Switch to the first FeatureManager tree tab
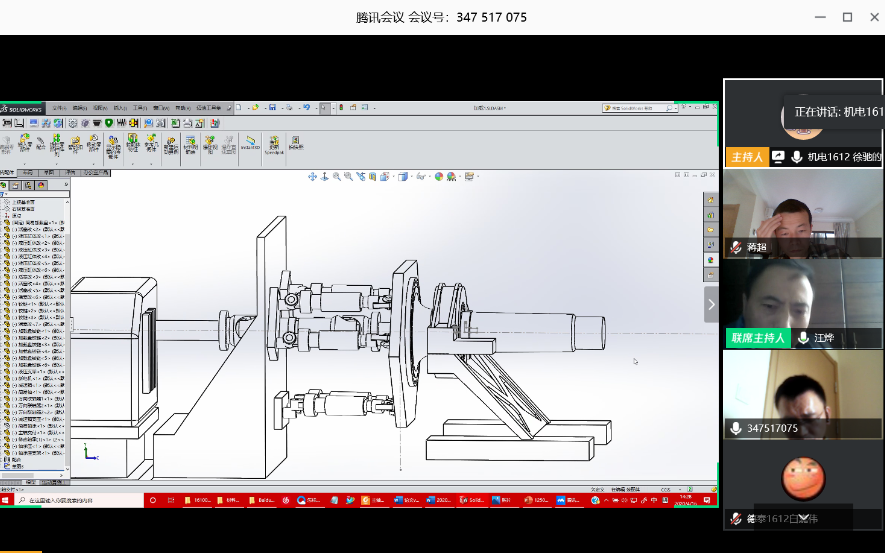Image resolution: width=885 pixels, height=553 pixels. [7, 173]
